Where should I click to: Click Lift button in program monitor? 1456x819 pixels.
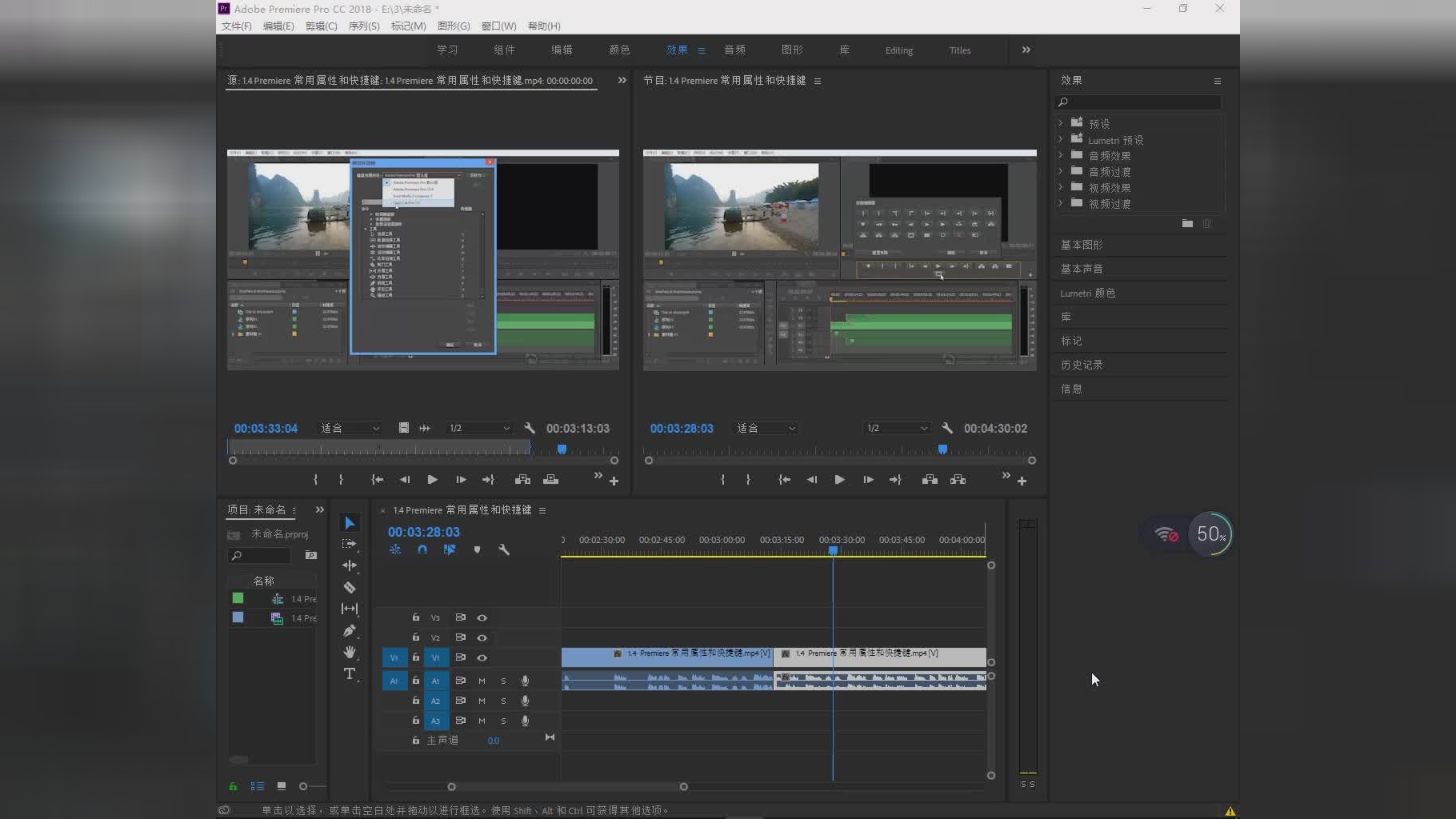click(930, 480)
